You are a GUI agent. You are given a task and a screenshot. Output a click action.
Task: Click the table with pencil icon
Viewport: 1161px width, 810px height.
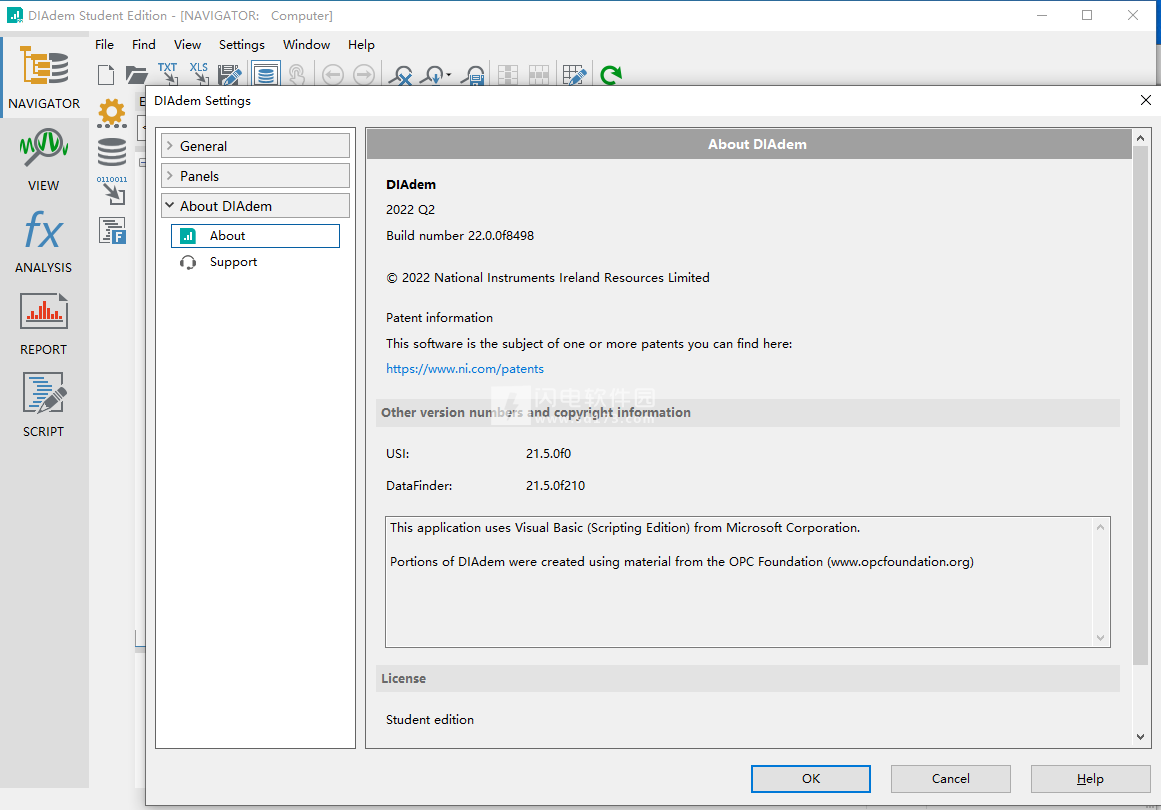point(575,75)
